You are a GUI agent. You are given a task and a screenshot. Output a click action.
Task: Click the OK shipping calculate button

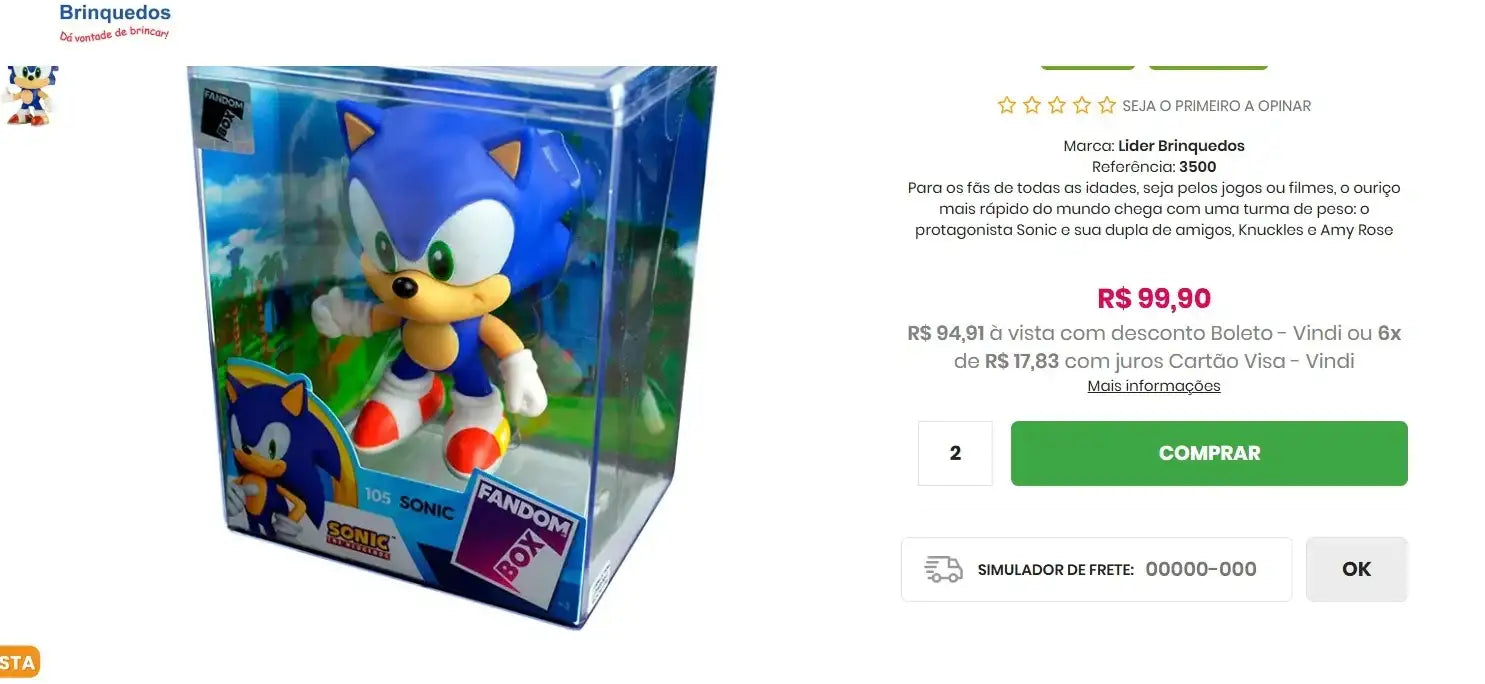(1356, 569)
